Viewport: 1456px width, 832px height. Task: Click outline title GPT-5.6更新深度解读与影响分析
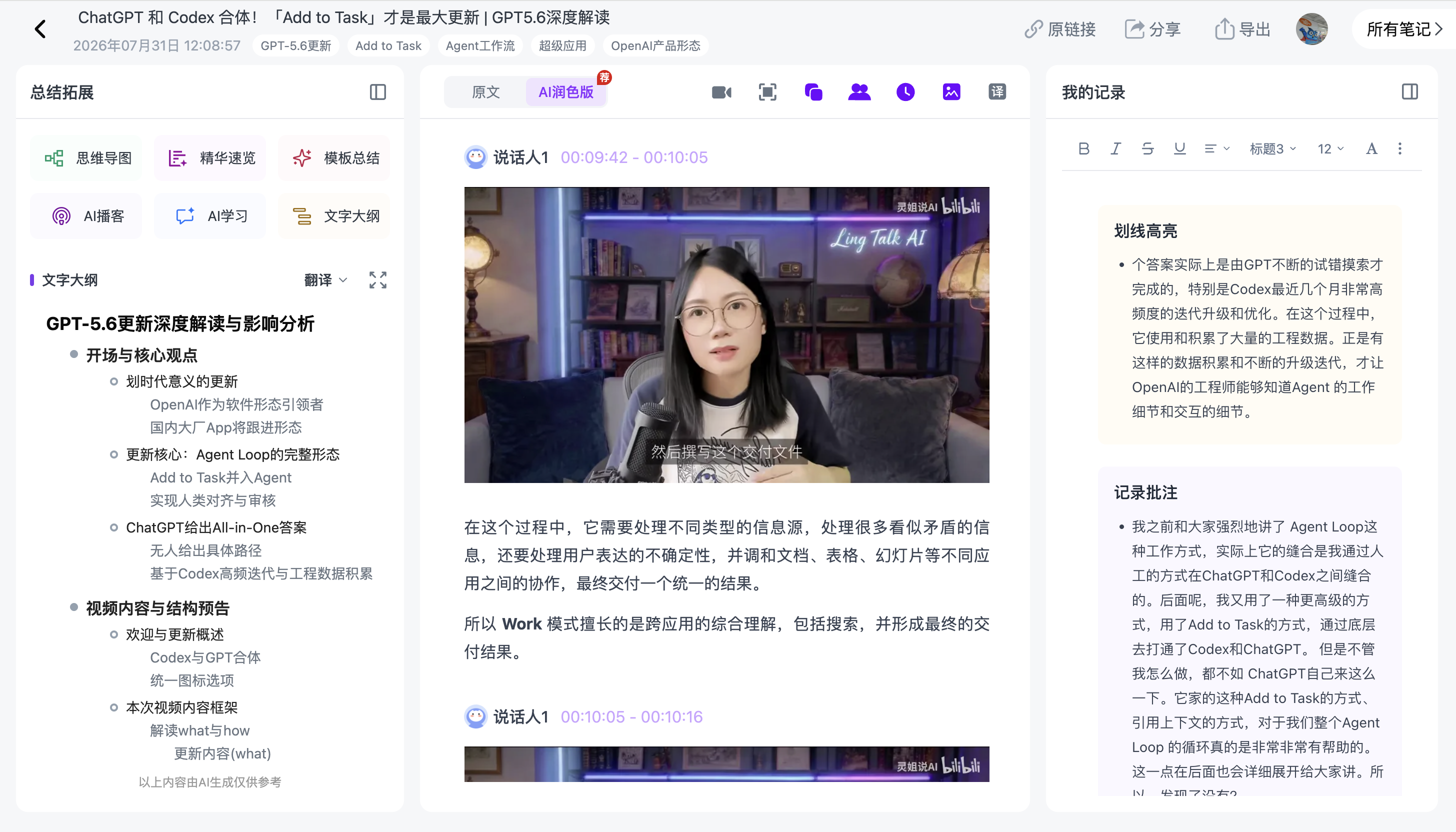(x=180, y=323)
